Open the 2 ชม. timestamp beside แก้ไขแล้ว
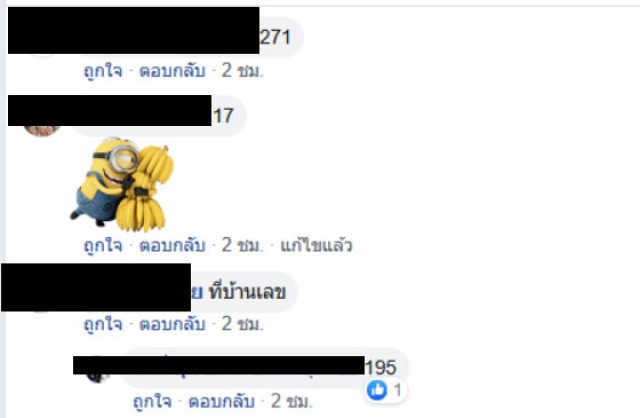 [x=242, y=246]
